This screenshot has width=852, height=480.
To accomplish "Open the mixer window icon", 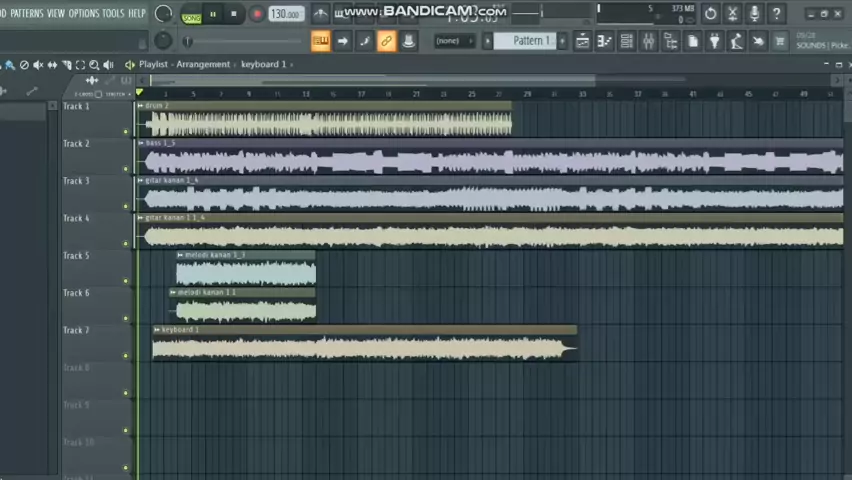I will (648, 41).
